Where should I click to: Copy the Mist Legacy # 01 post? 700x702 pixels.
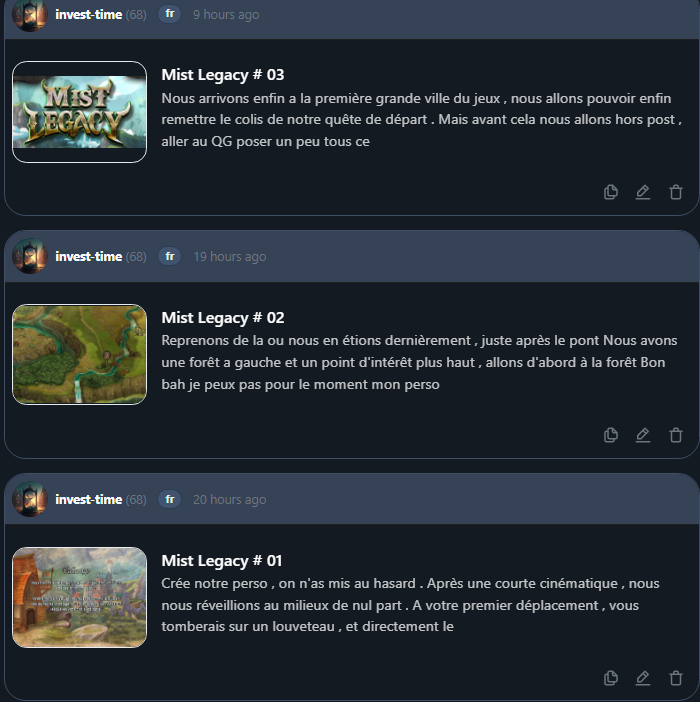(610, 678)
